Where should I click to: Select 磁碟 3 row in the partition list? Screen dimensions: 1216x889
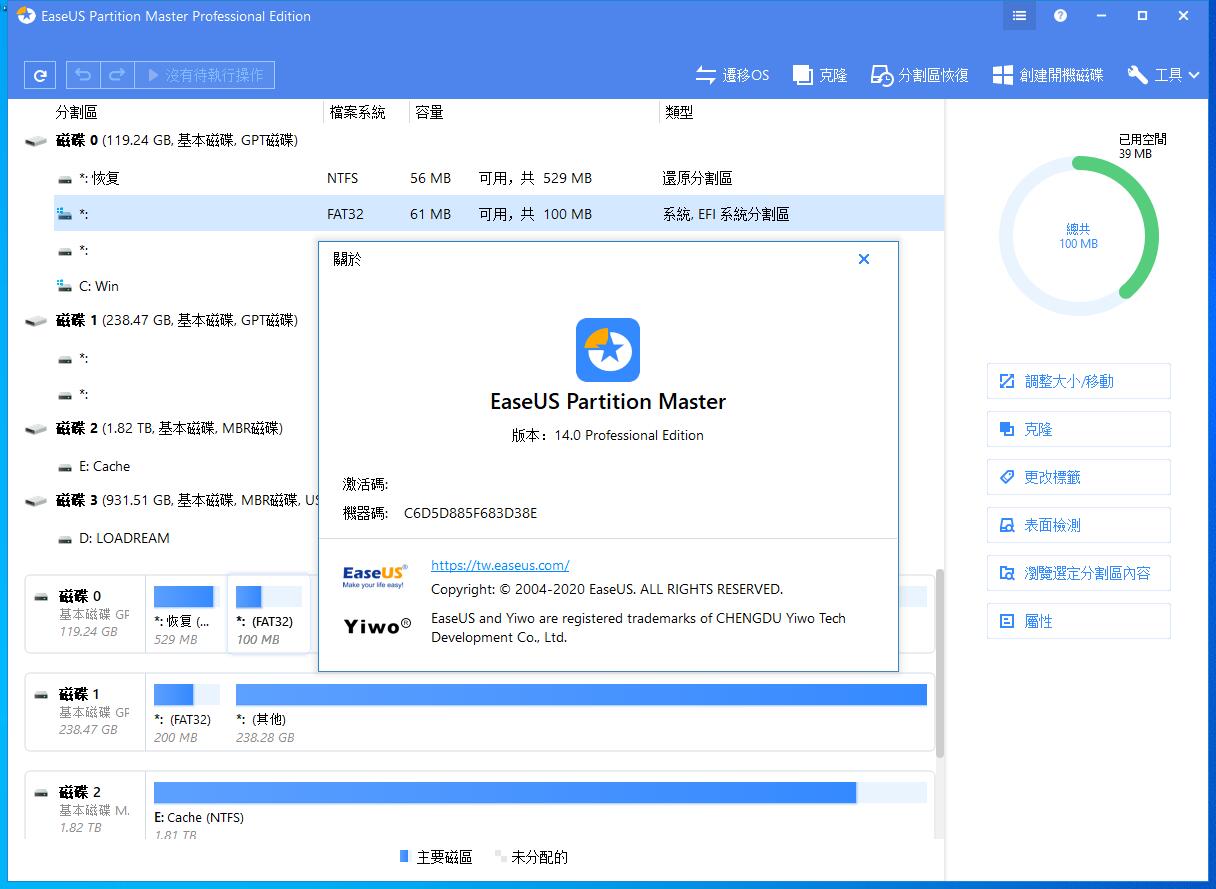170,500
